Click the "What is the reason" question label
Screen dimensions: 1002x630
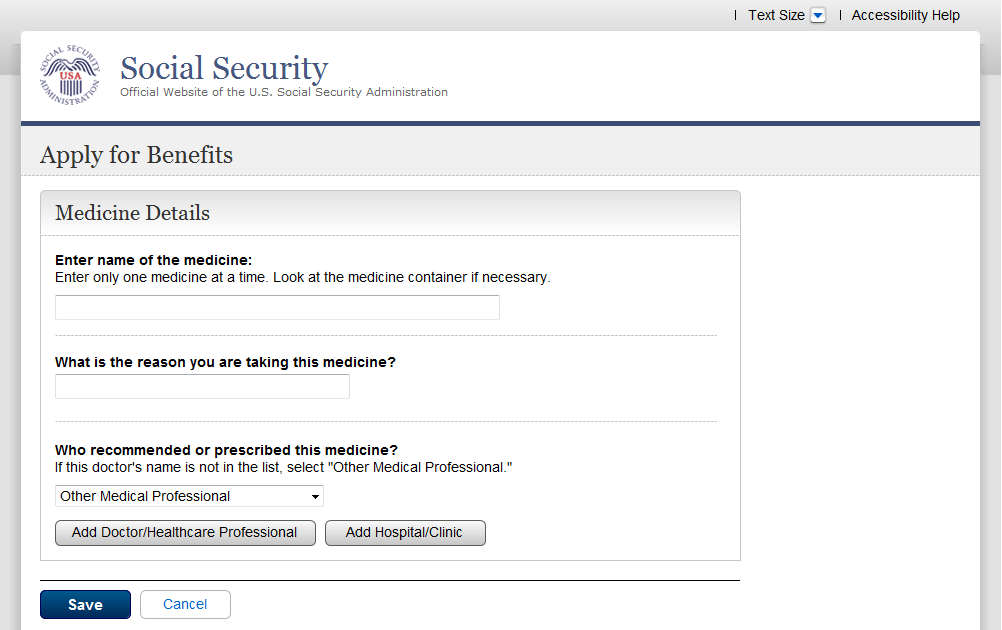click(x=225, y=362)
